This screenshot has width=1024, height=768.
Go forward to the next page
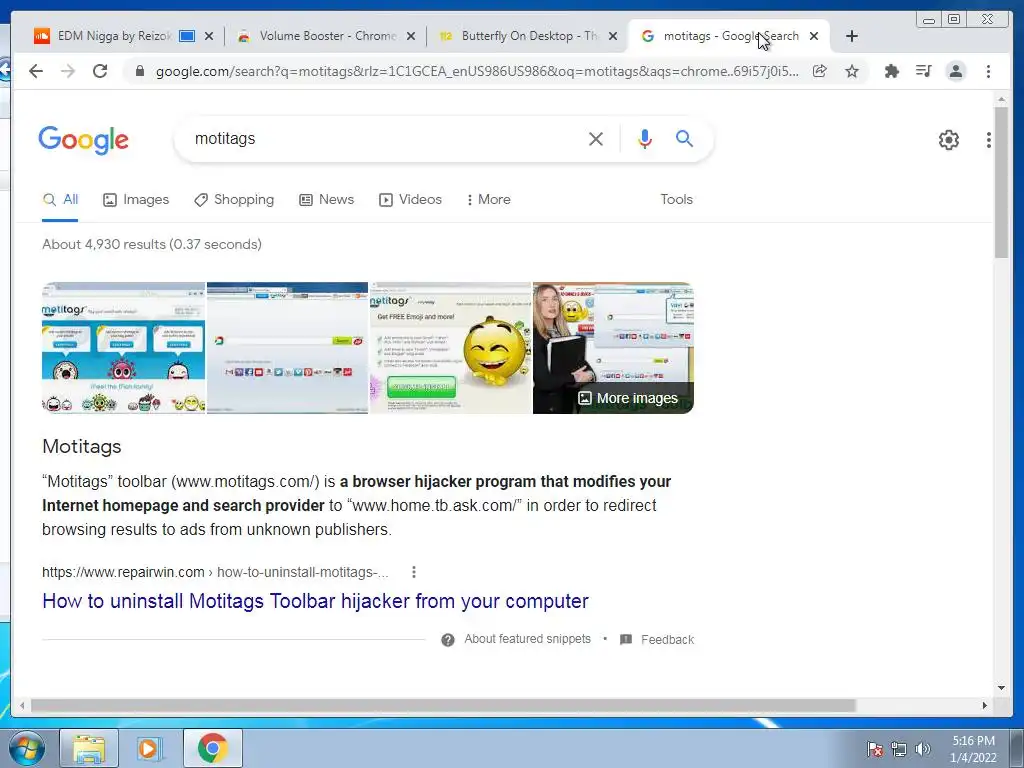(x=68, y=71)
